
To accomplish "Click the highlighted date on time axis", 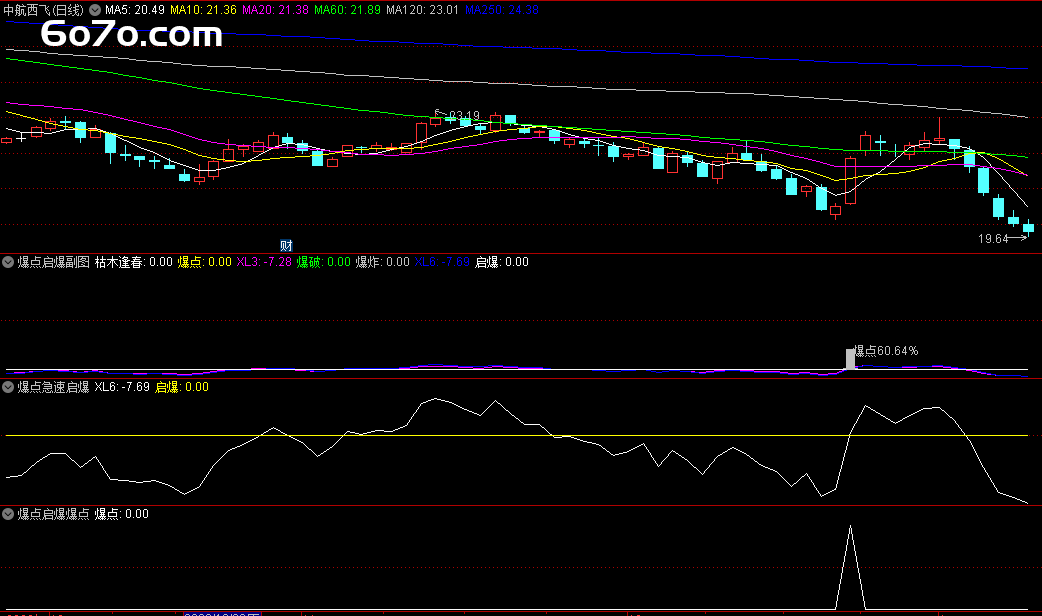I will pyautogui.click(x=222, y=613).
